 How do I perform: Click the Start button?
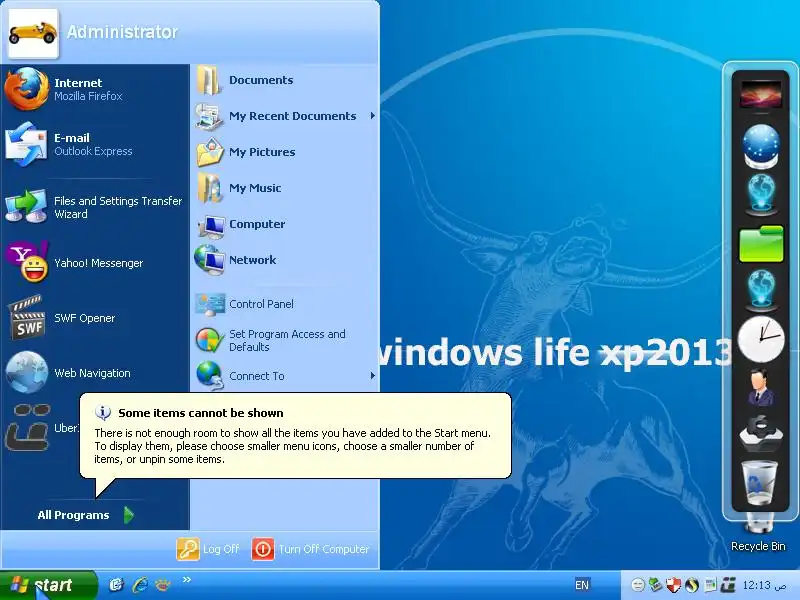tap(48, 585)
